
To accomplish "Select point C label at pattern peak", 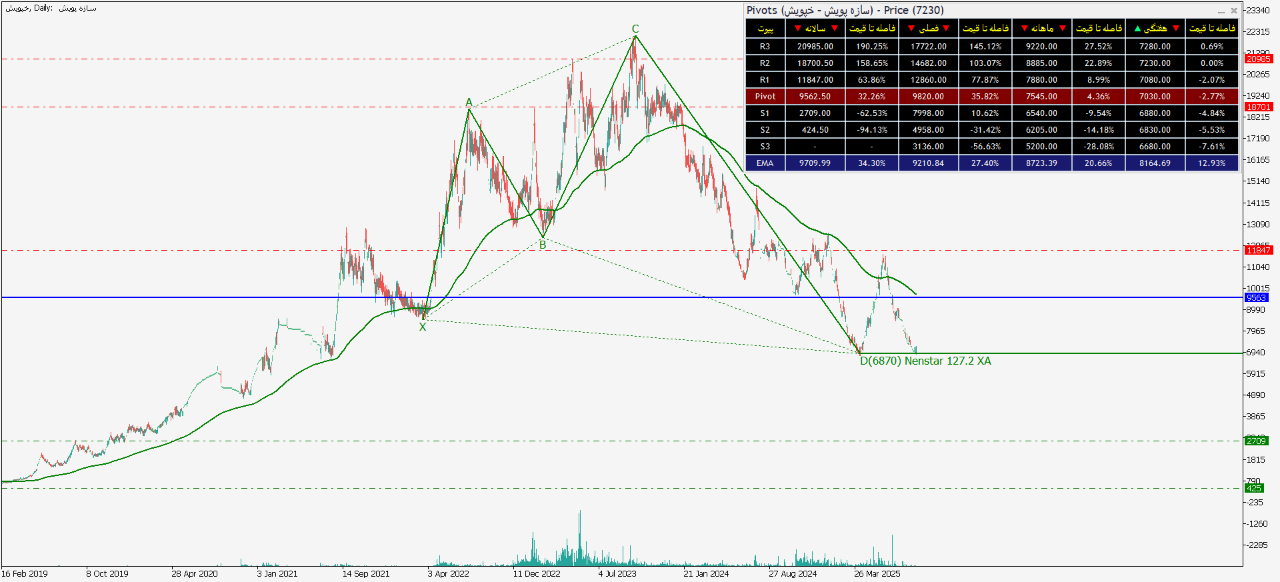I will point(634,29).
